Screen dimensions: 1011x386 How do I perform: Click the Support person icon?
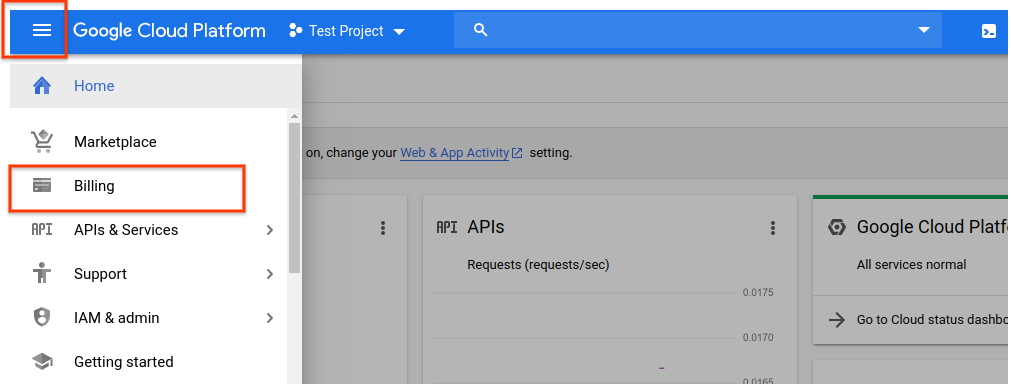(42, 274)
